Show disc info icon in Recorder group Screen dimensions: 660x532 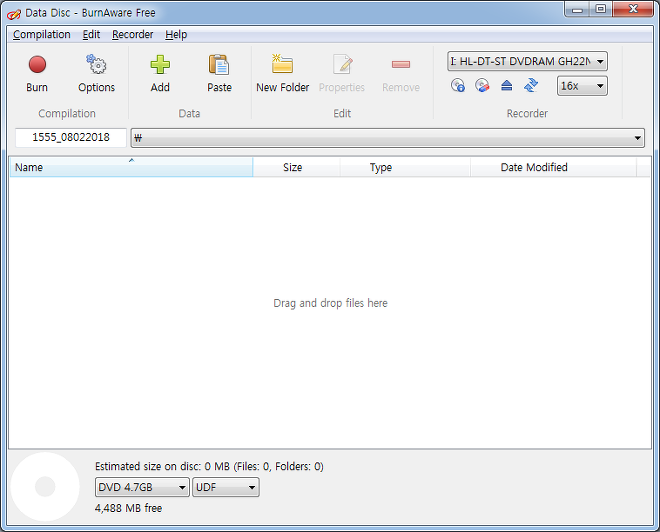[458, 85]
